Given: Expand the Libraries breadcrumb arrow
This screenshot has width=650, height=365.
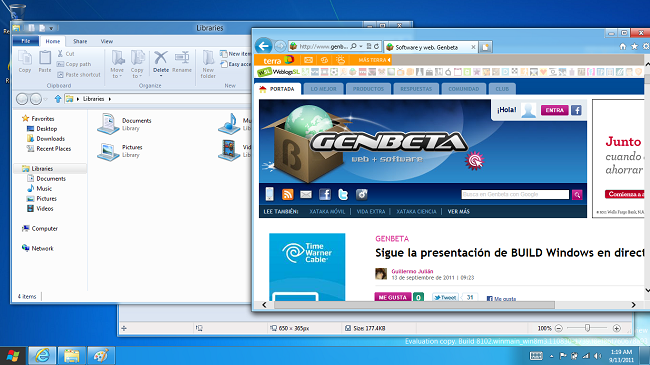Looking at the screenshot, I should tap(110, 99).
